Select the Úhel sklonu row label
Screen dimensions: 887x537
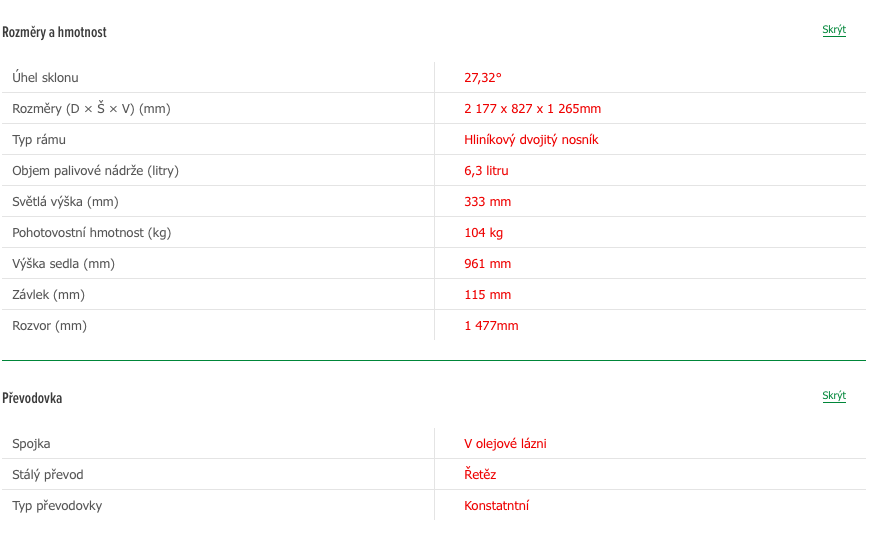tap(45, 78)
